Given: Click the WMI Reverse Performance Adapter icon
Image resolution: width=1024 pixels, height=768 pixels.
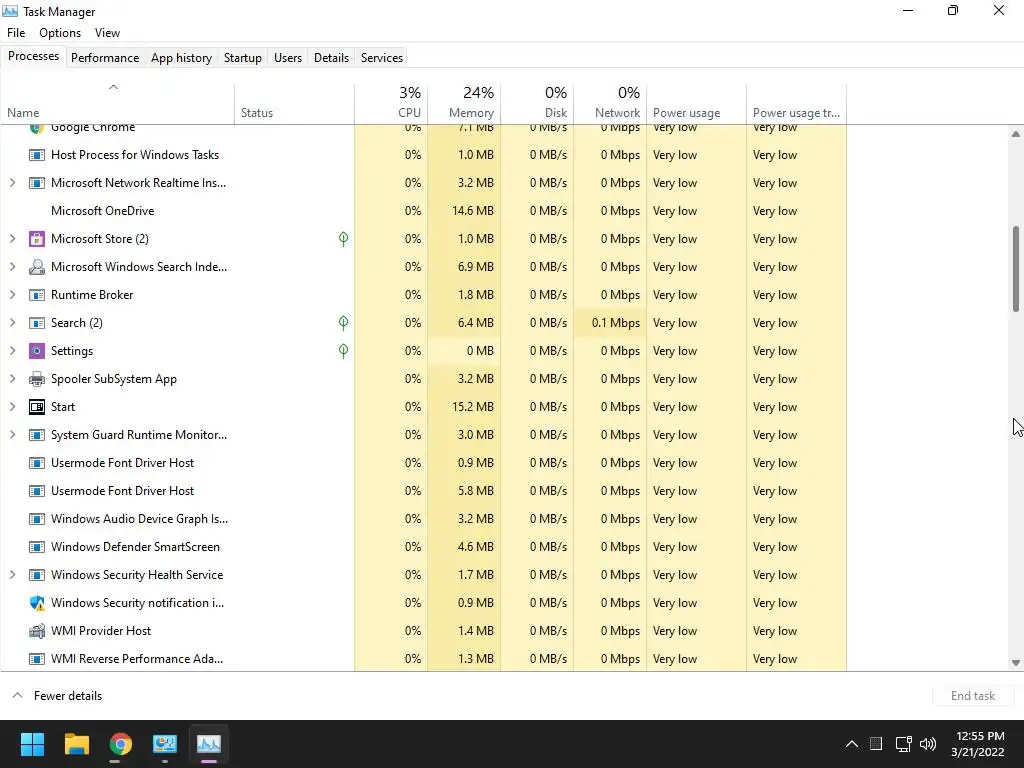Looking at the screenshot, I should [x=37, y=659].
